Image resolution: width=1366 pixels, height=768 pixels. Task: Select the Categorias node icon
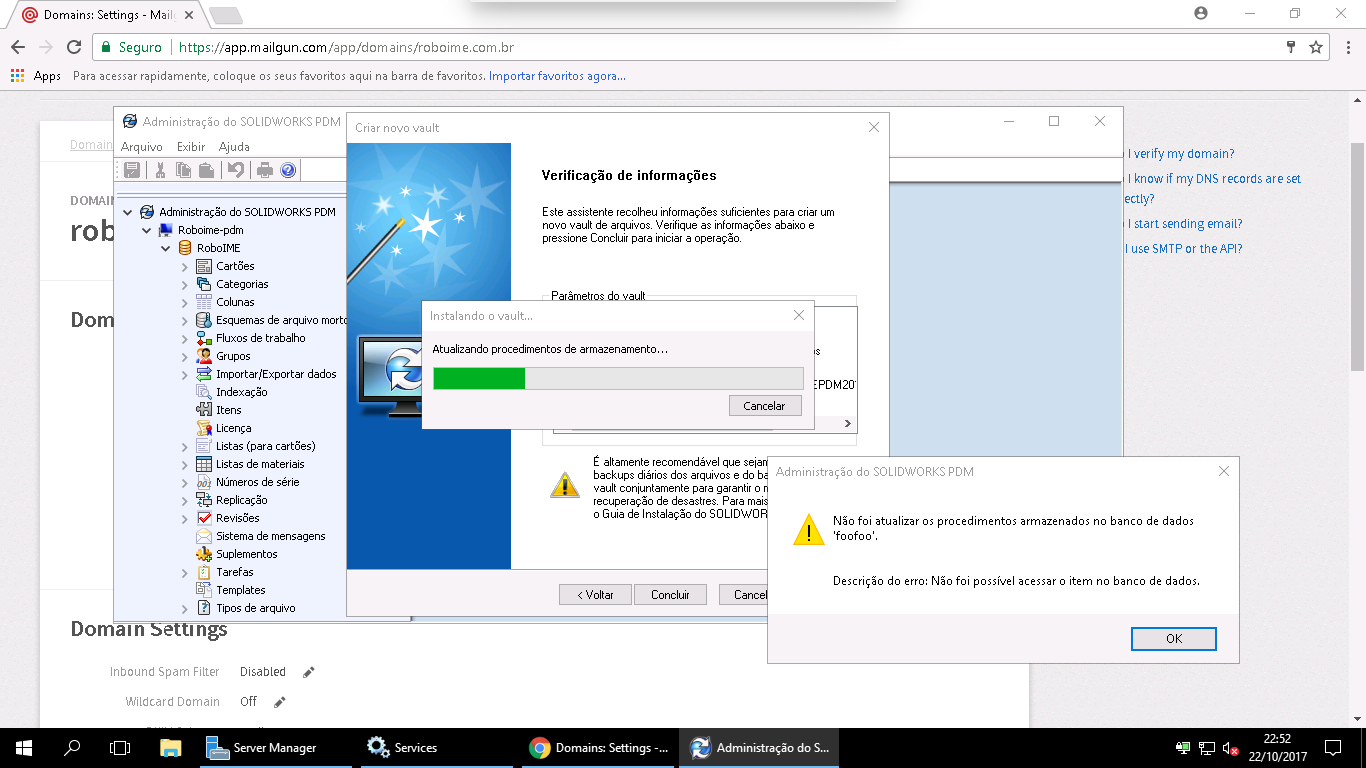click(x=204, y=284)
